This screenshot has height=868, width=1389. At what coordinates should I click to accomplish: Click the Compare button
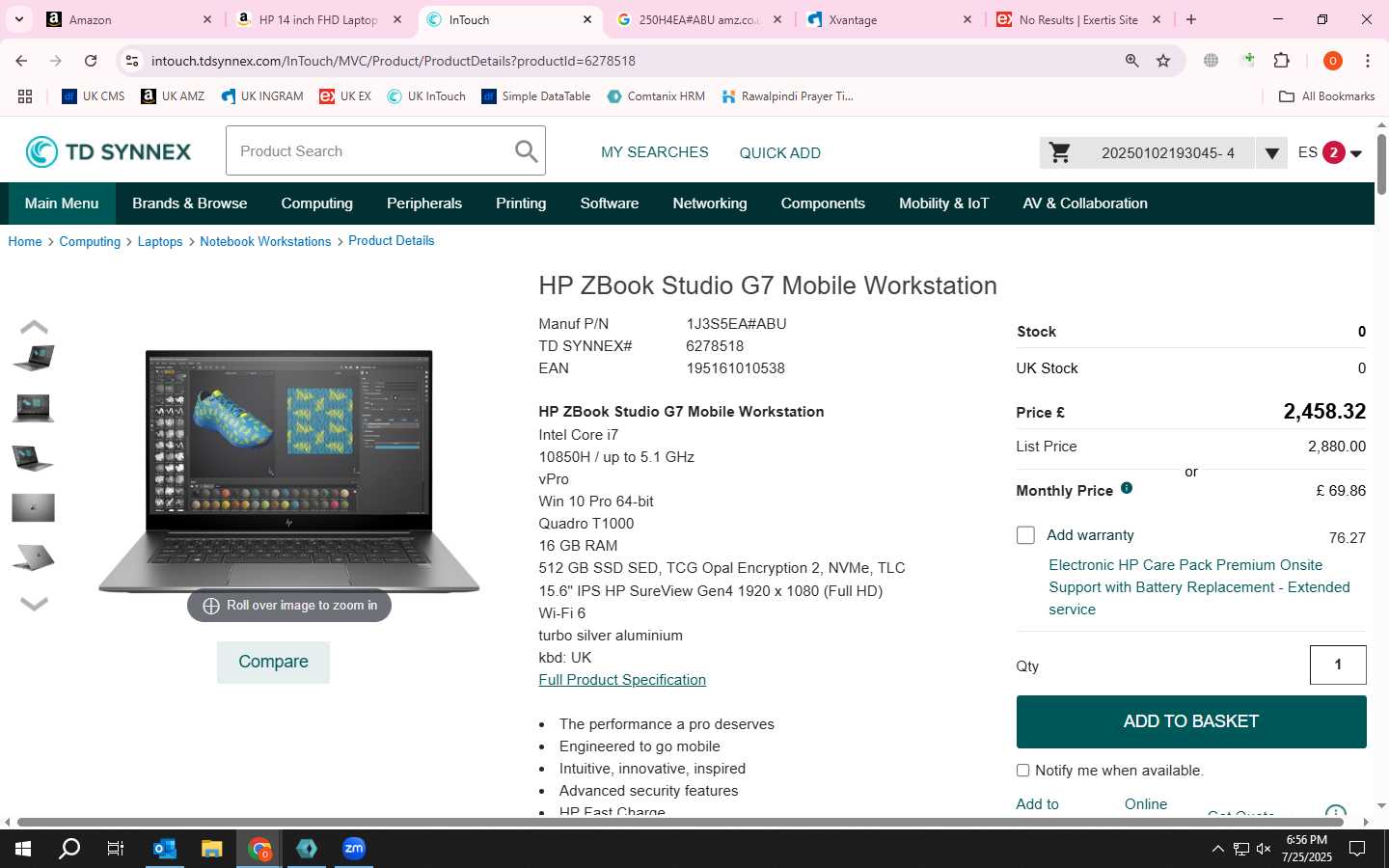click(273, 662)
